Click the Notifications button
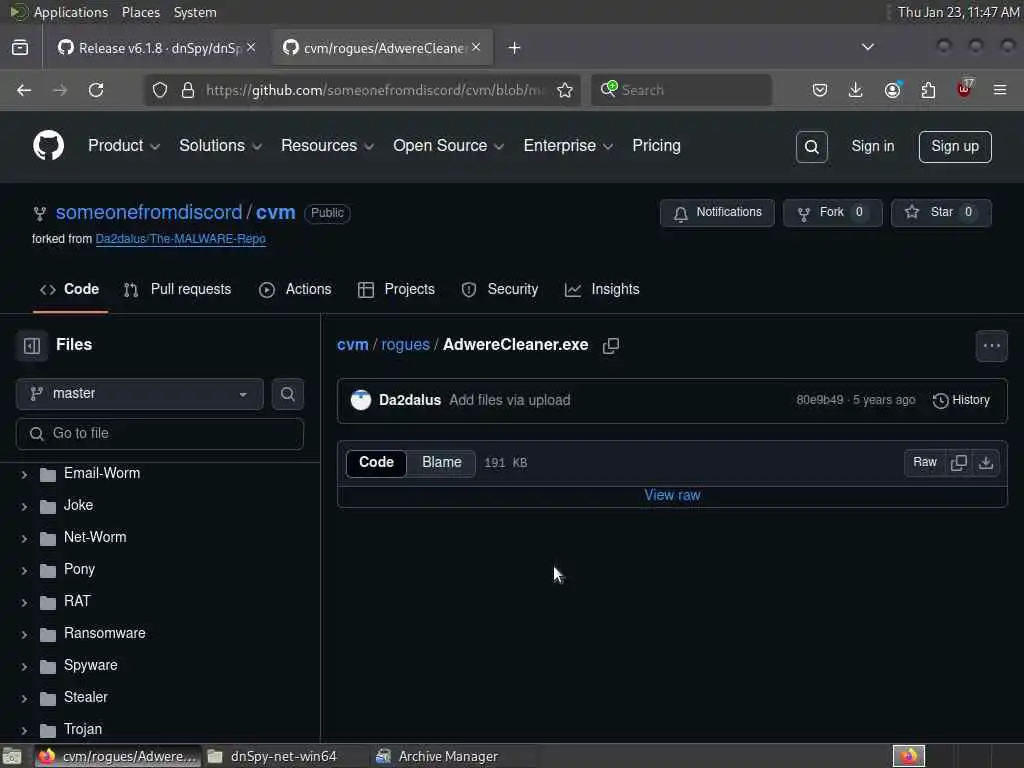Viewport: 1024px width, 768px height. click(x=716, y=212)
